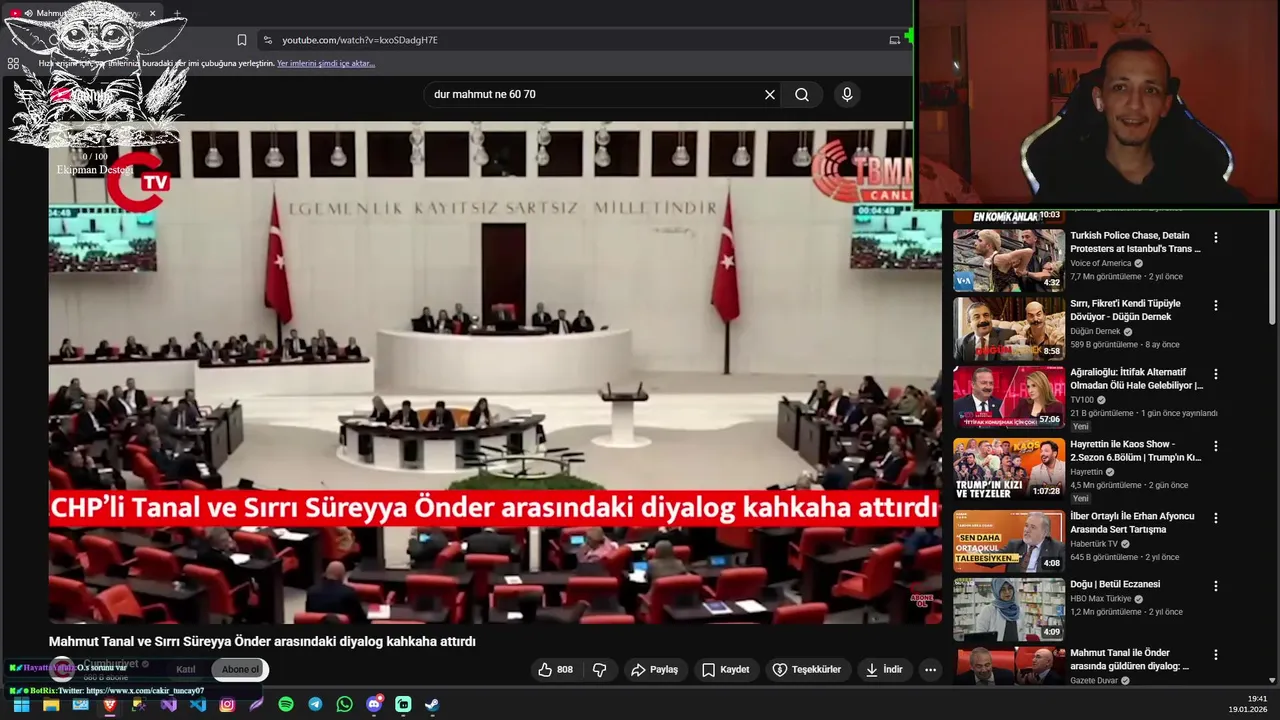Open Instagram from the taskbar
1280x720 pixels.
pyautogui.click(x=227, y=704)
